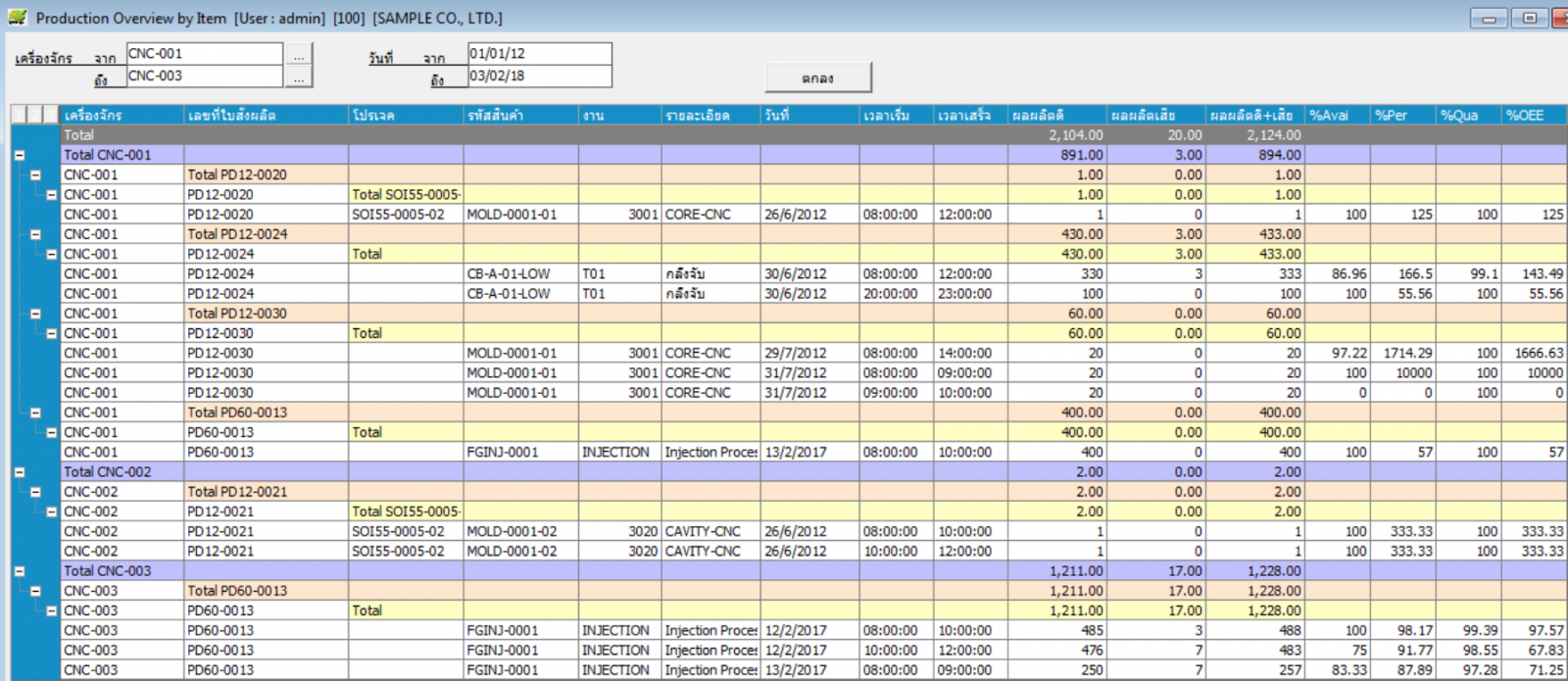
Task: Sort by the เวลาเสร็จ column header
Action: coord(970,115)
